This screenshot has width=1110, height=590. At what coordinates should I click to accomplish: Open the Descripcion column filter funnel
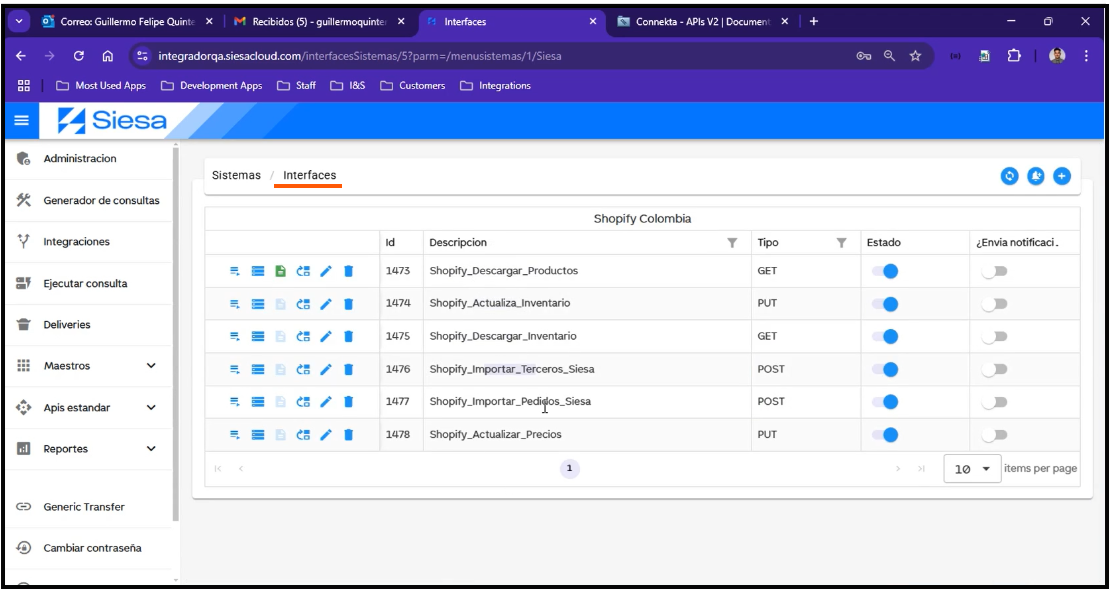[733, 242]
